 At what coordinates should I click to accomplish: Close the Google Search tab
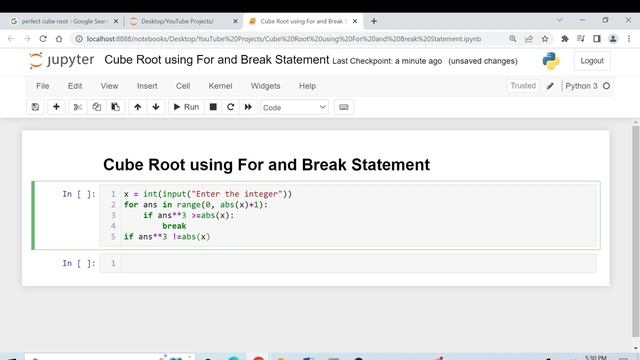[116, 21]
